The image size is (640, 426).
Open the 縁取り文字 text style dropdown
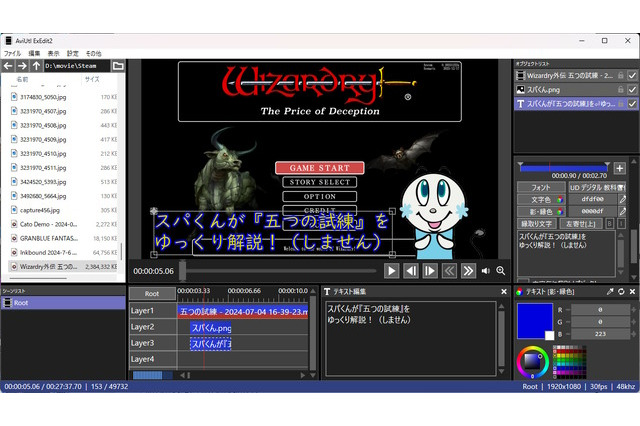pos(536,224)
